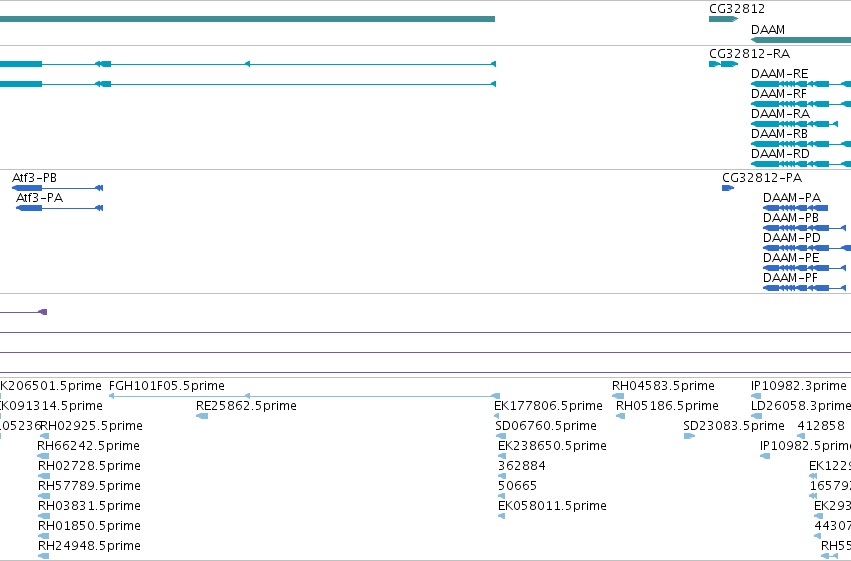Select the CG32812 gene arrow glyph
The height and width of the screenshot is (561, 851).
click(723, 19)
